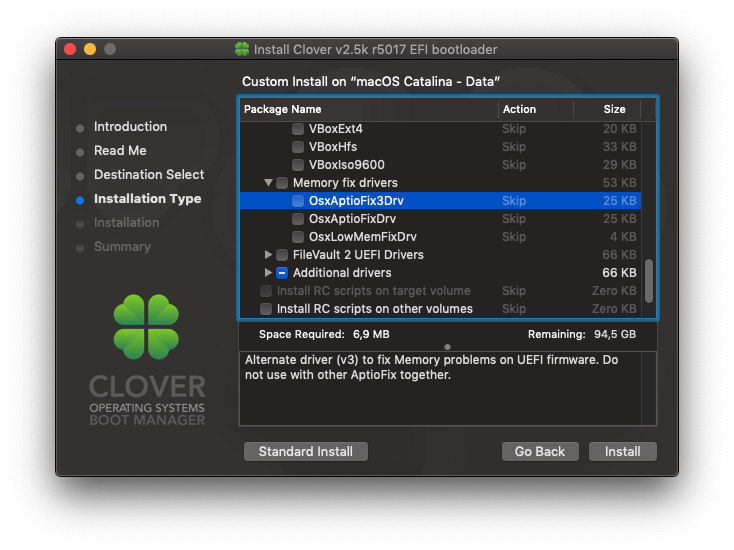Click the Clover leaf icon in title bar
Image resolution: width=734 pixels, height=550 pixels.
[x=242, y=49]
